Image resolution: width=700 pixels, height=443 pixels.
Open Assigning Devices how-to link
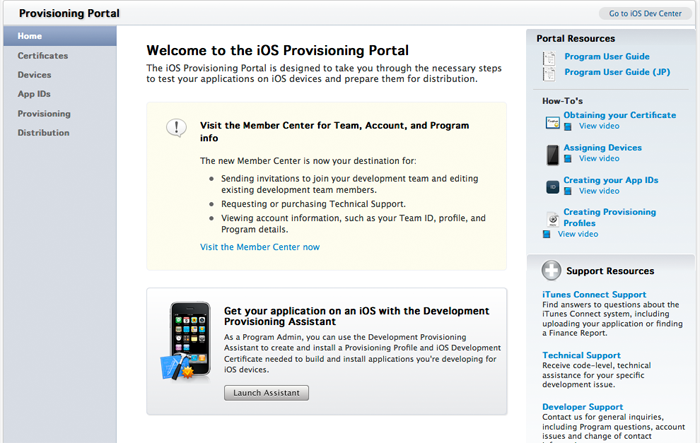click(x=602, y=147)
